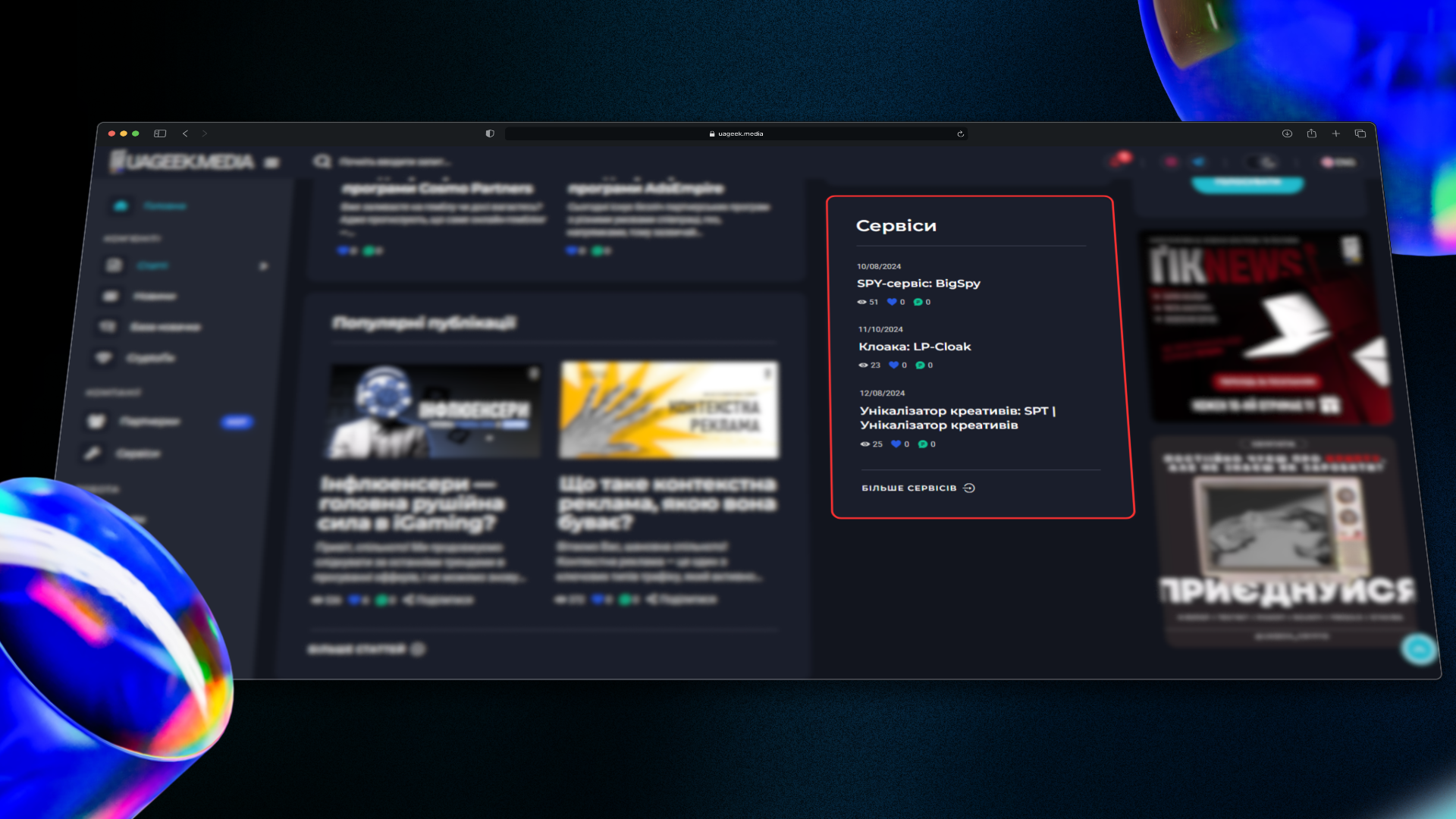The height and width of the screenshot is (819, 1456).
Task: Open the floating chat bubble button
Action: pyautogui.click(x=1418, y=649)
